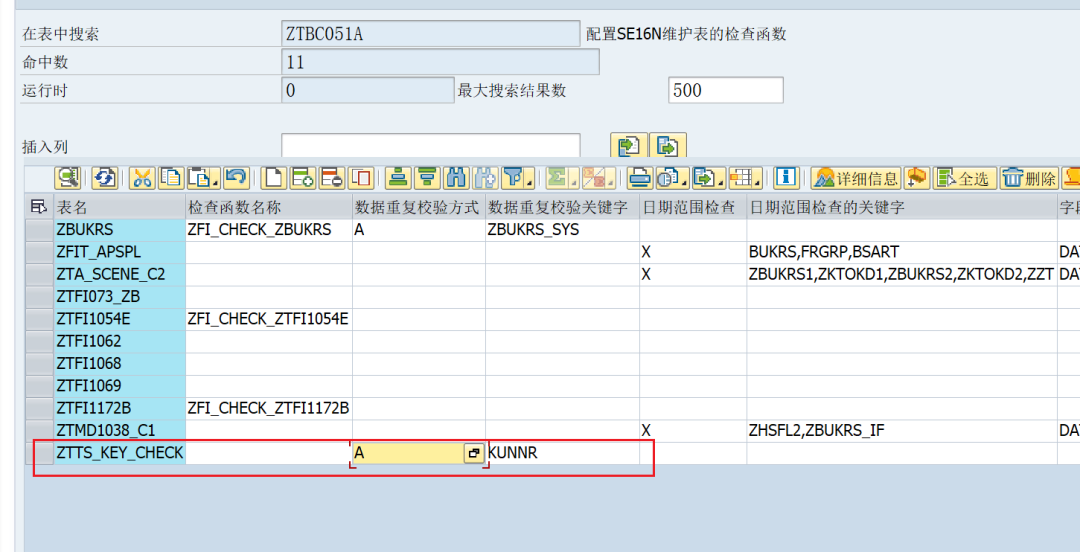This screenshot has height=552, width=1080.
Task: Click the blank page Create row icon
Action: tap(274, 177)
